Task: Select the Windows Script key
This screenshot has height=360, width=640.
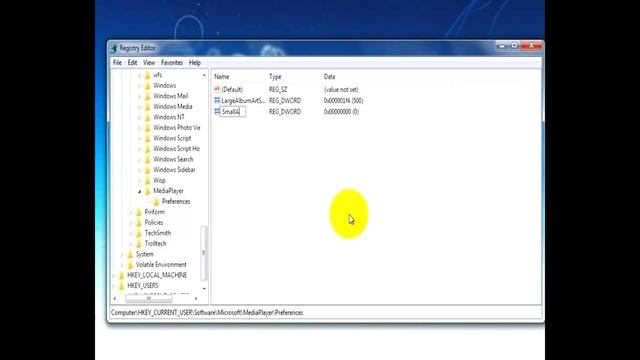Action: click(172, 138)
